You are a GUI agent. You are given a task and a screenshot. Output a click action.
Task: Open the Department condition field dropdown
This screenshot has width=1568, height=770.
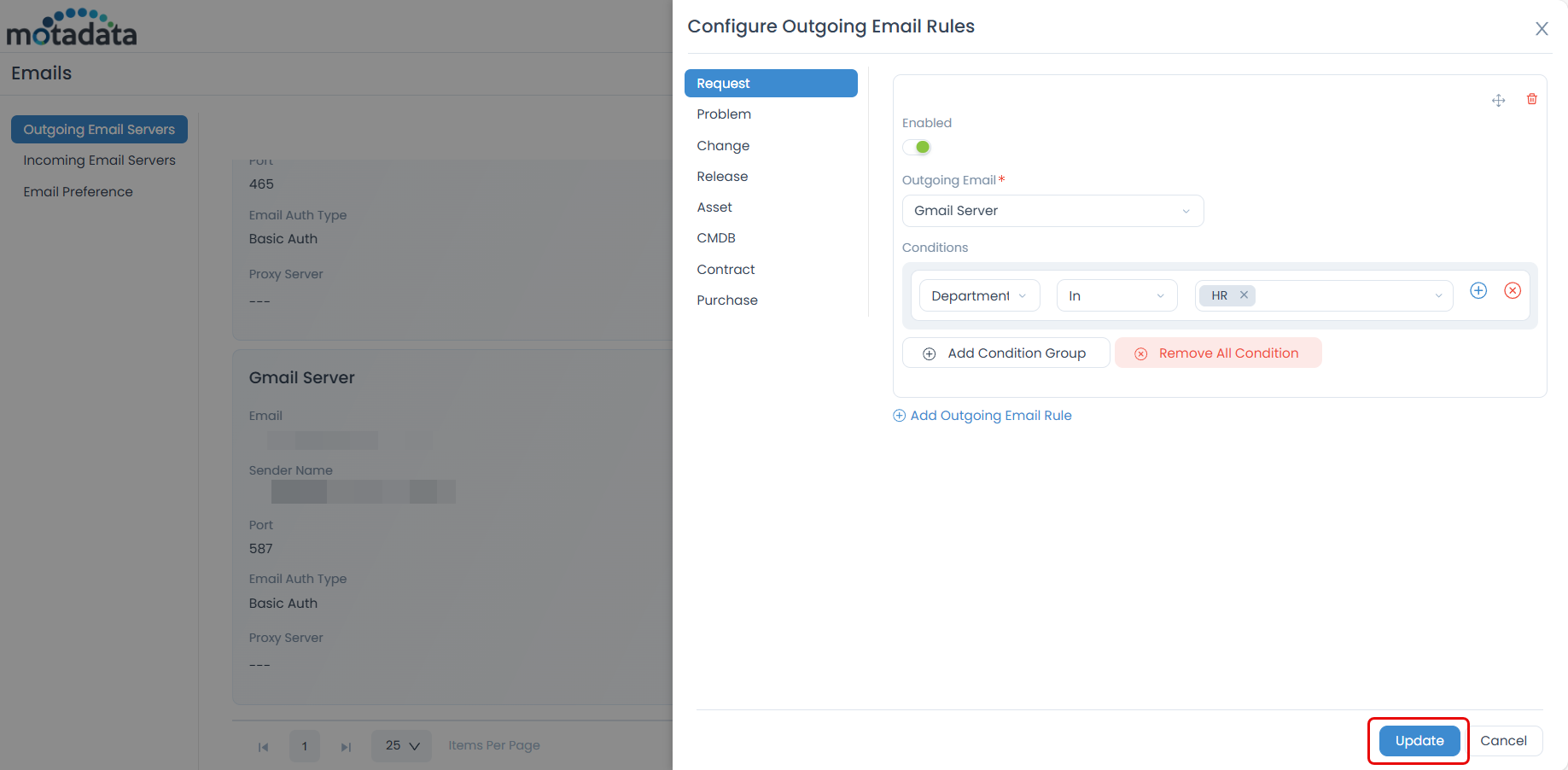(x=979, y=295)
